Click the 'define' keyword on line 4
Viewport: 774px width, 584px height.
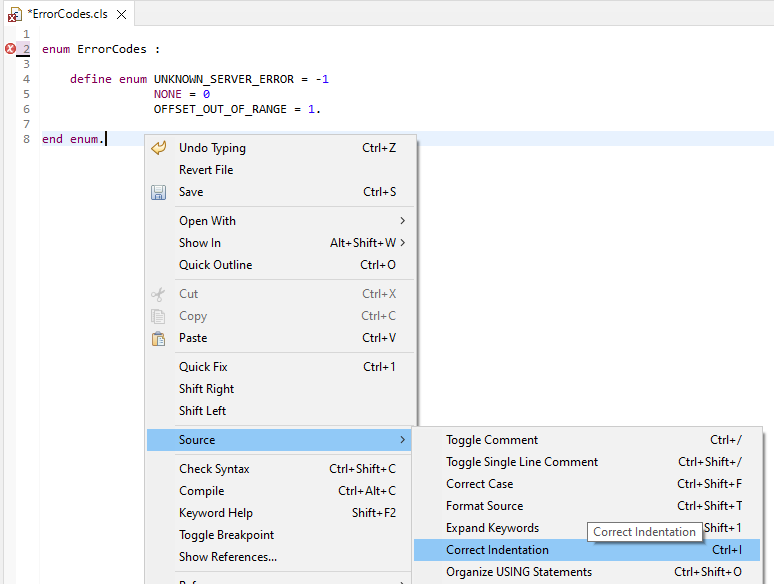click(x=91, y=79)
